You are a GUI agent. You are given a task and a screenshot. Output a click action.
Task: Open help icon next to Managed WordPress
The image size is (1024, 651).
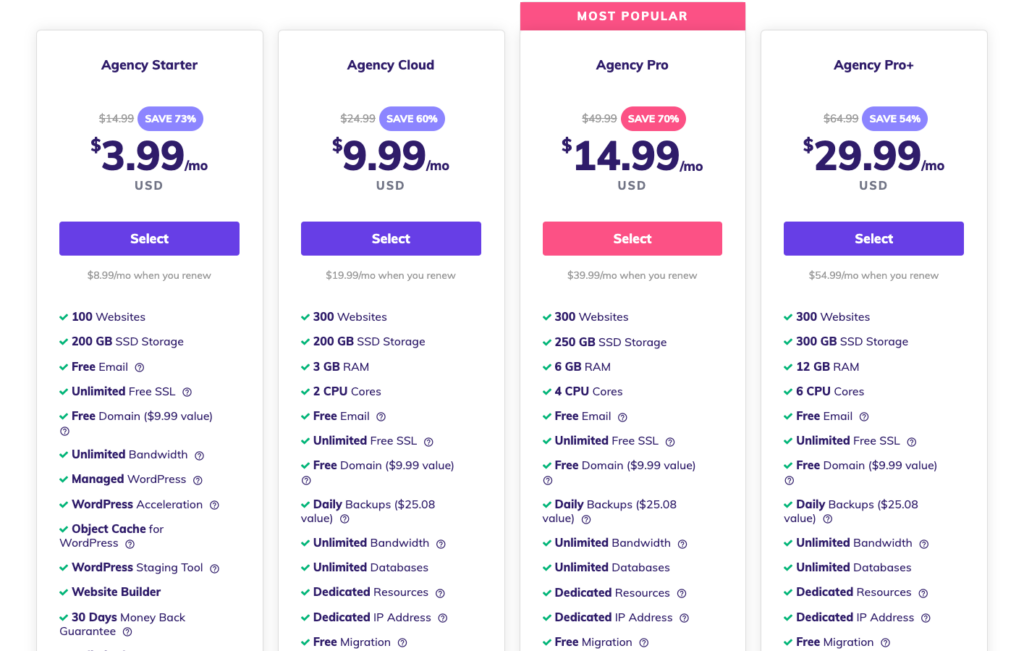pyautogui.click(x=198, y=480)
